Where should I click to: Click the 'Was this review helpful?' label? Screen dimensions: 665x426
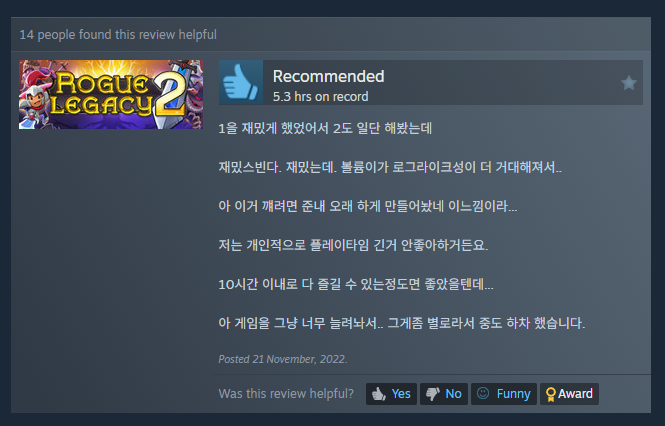(x=286, y=394)
